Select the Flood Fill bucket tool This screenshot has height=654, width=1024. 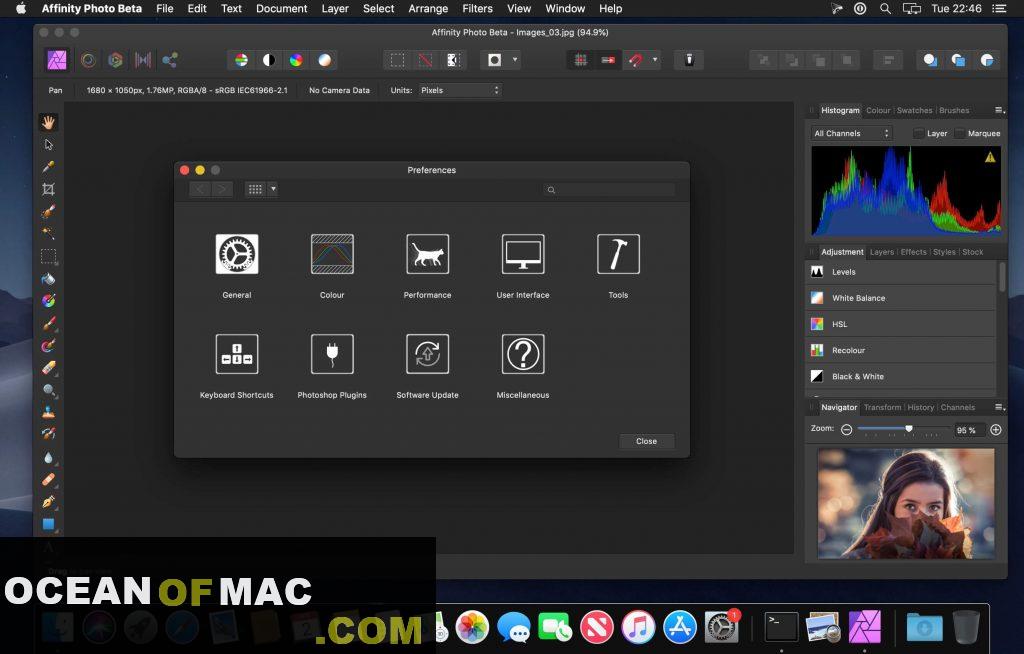[x=48, y=278]
